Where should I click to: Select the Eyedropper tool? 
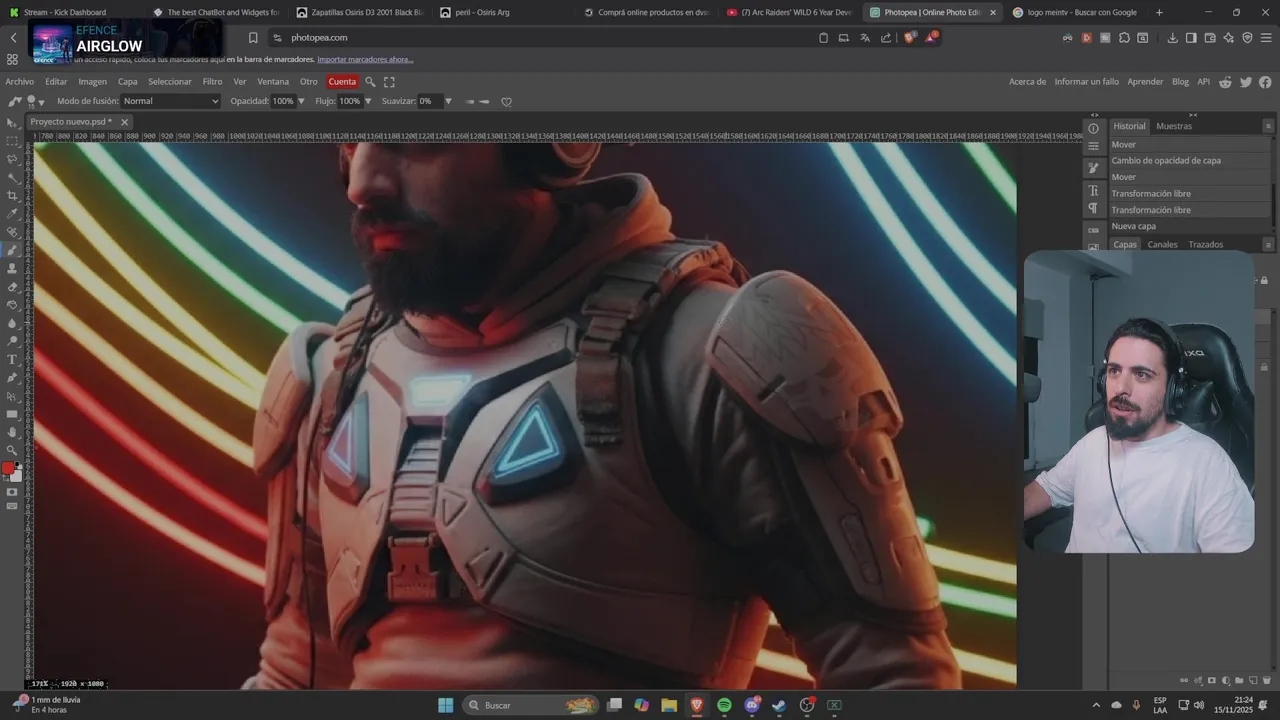tap(12, 213)
